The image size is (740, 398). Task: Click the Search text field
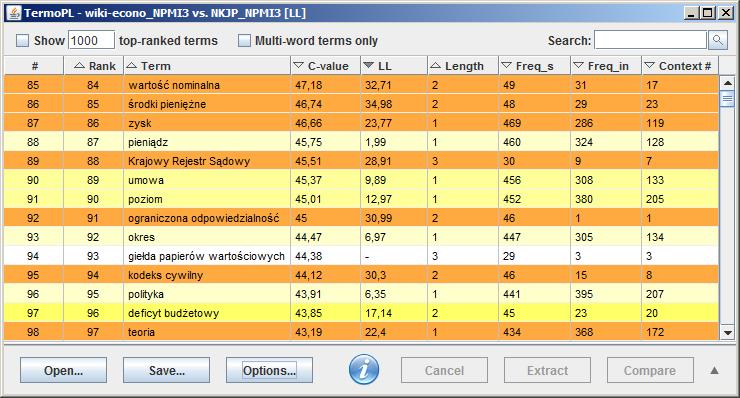650,40
